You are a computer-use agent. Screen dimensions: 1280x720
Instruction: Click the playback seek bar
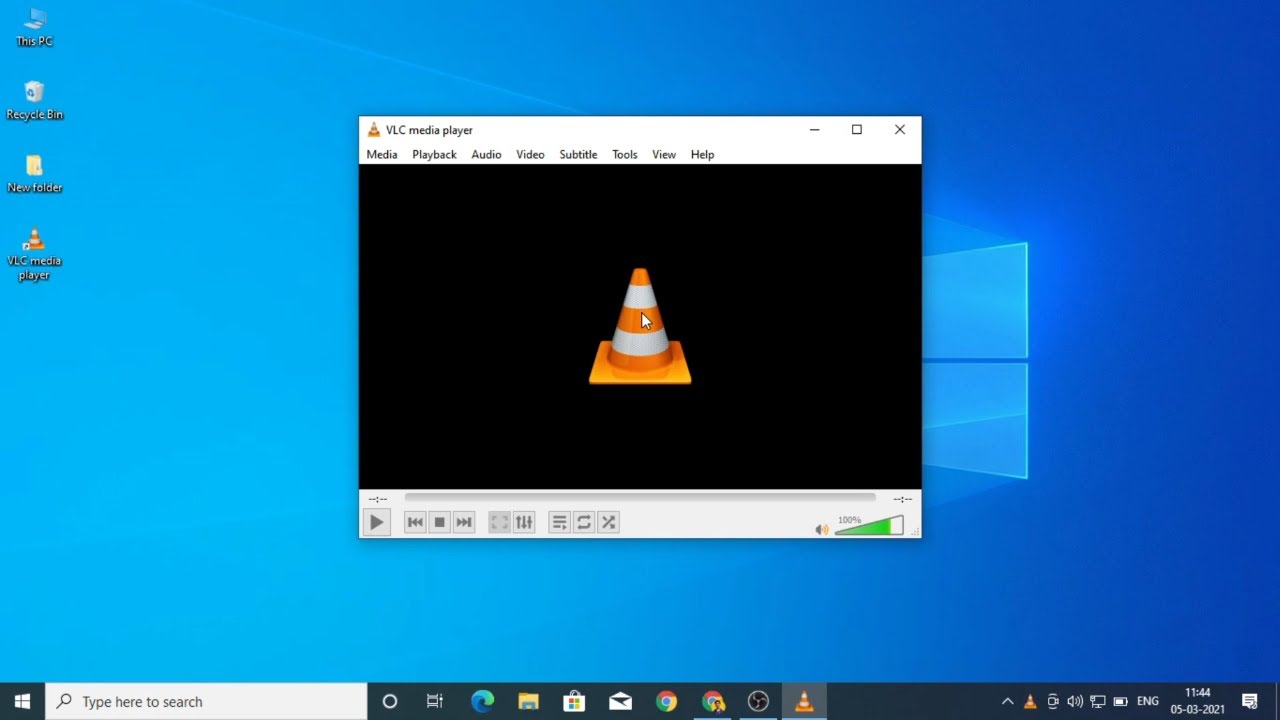click(x=640, y=497)
